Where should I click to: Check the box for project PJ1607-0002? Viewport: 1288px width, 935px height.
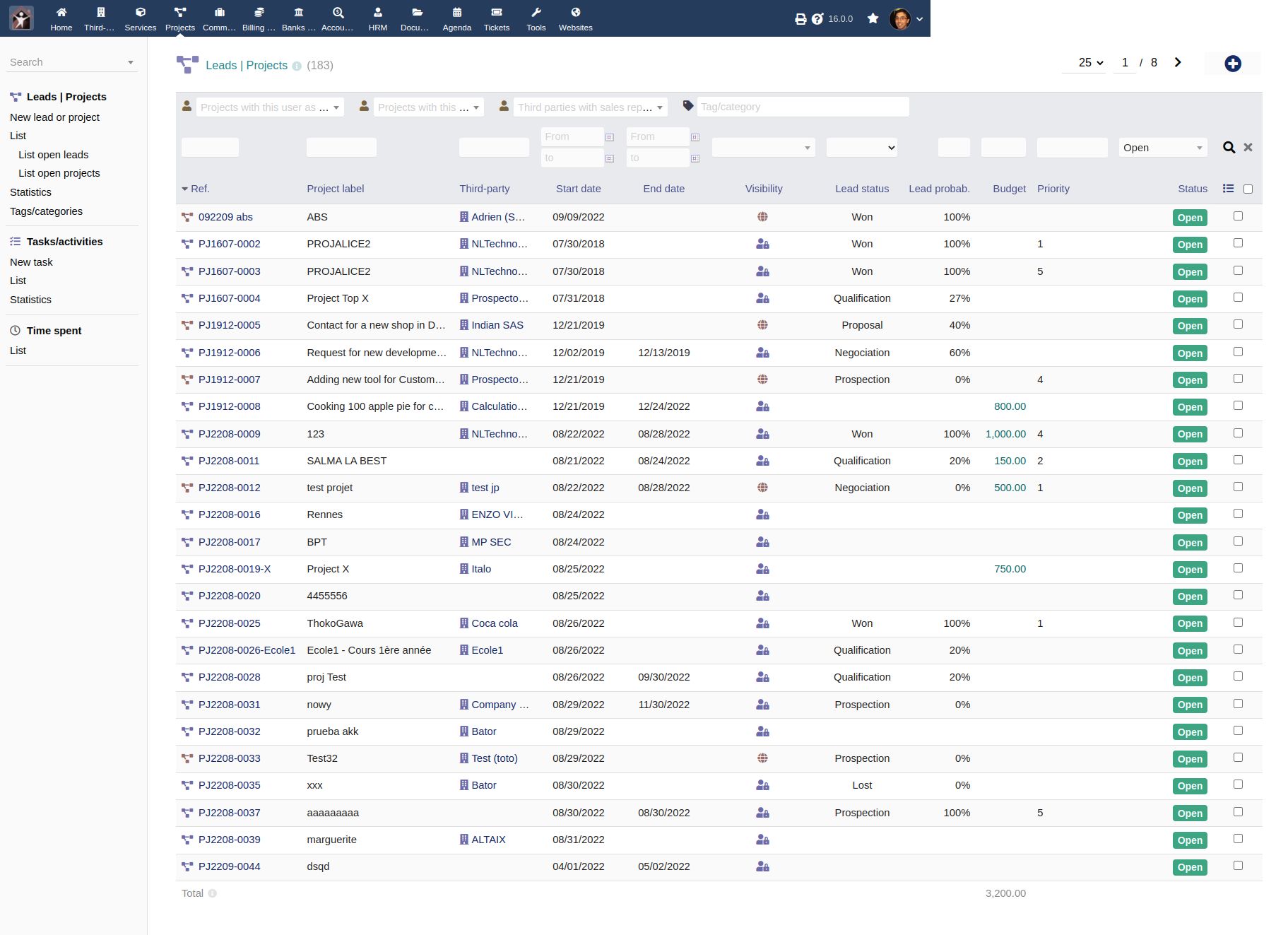(1238, 243)
